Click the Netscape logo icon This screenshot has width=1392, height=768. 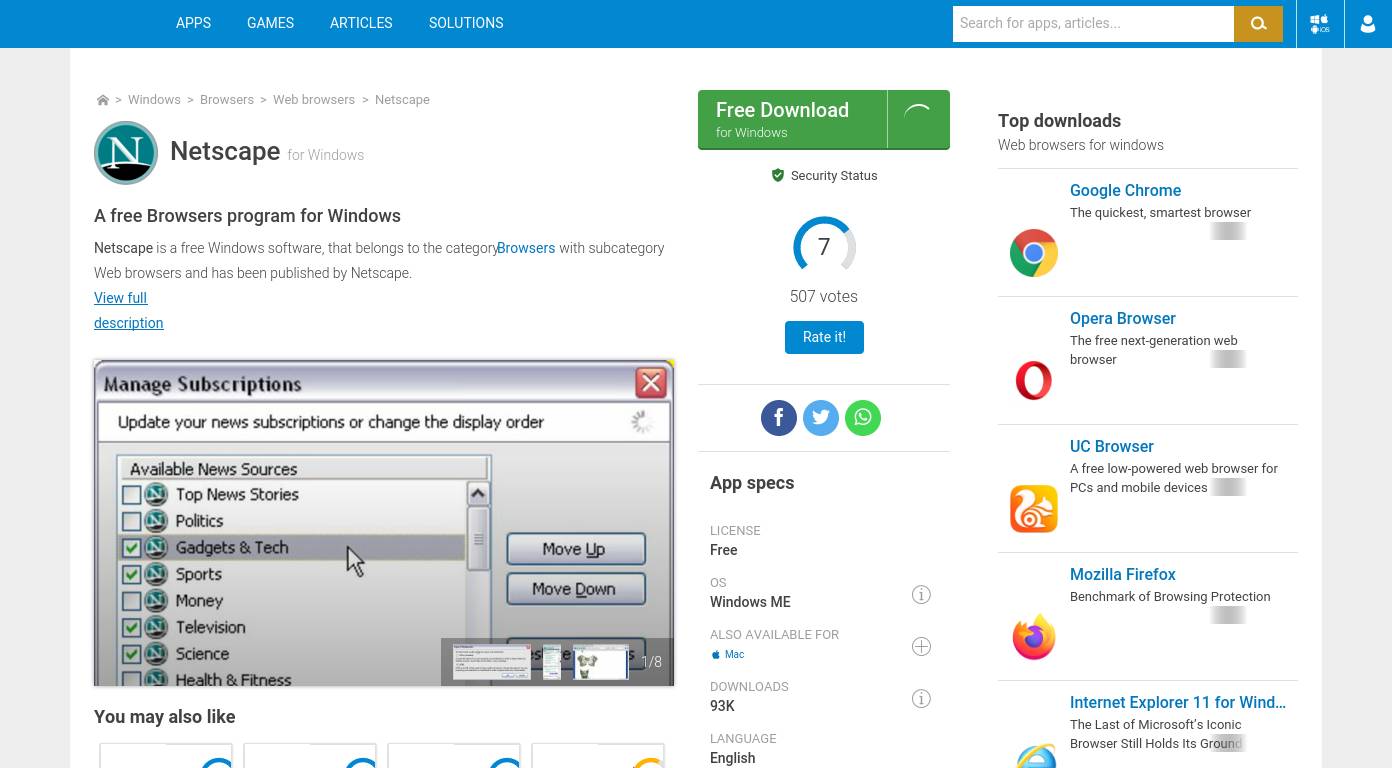[126, 153]
